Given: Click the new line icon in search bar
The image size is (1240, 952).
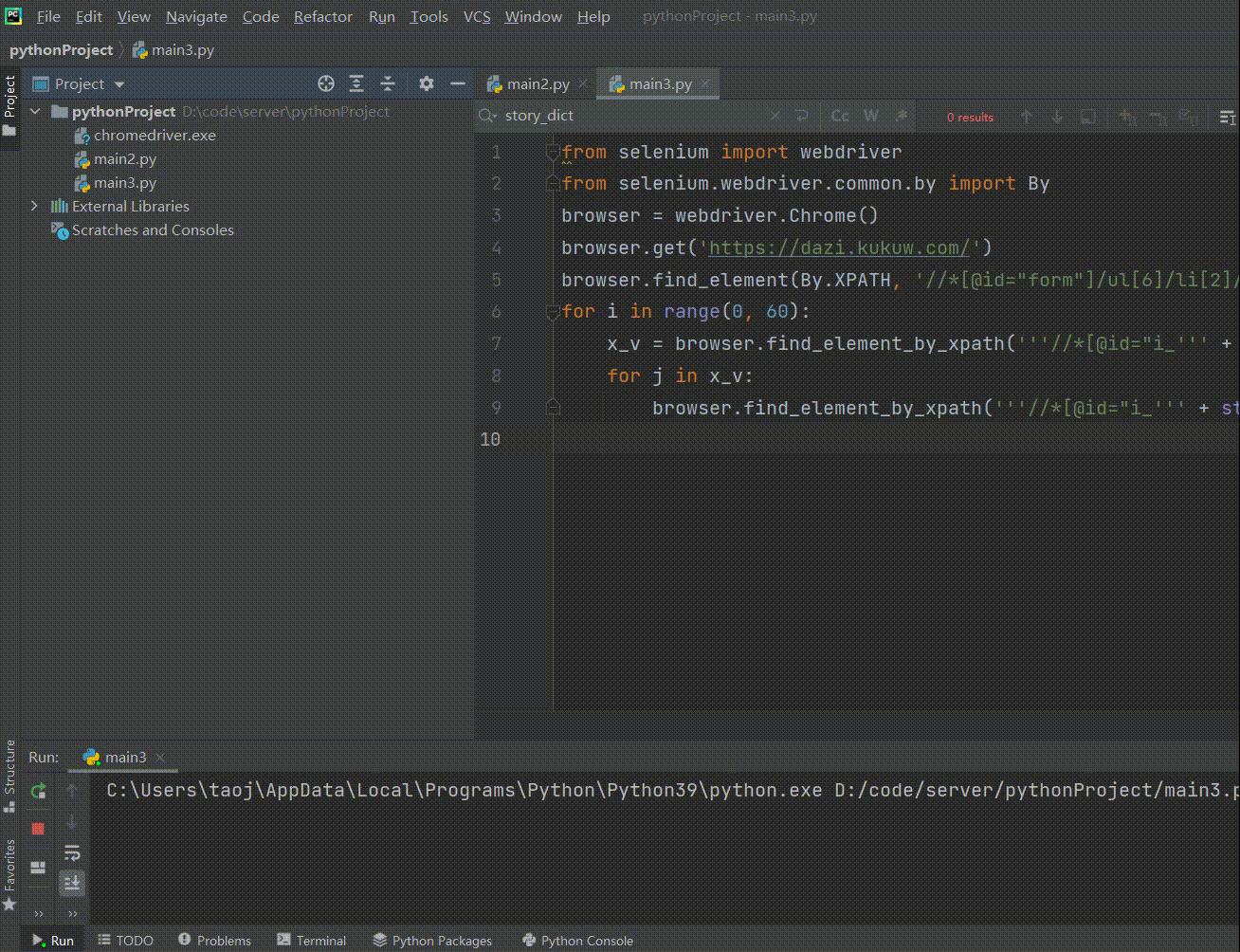Looking at the screenshot, I should [x=802, y=116].
